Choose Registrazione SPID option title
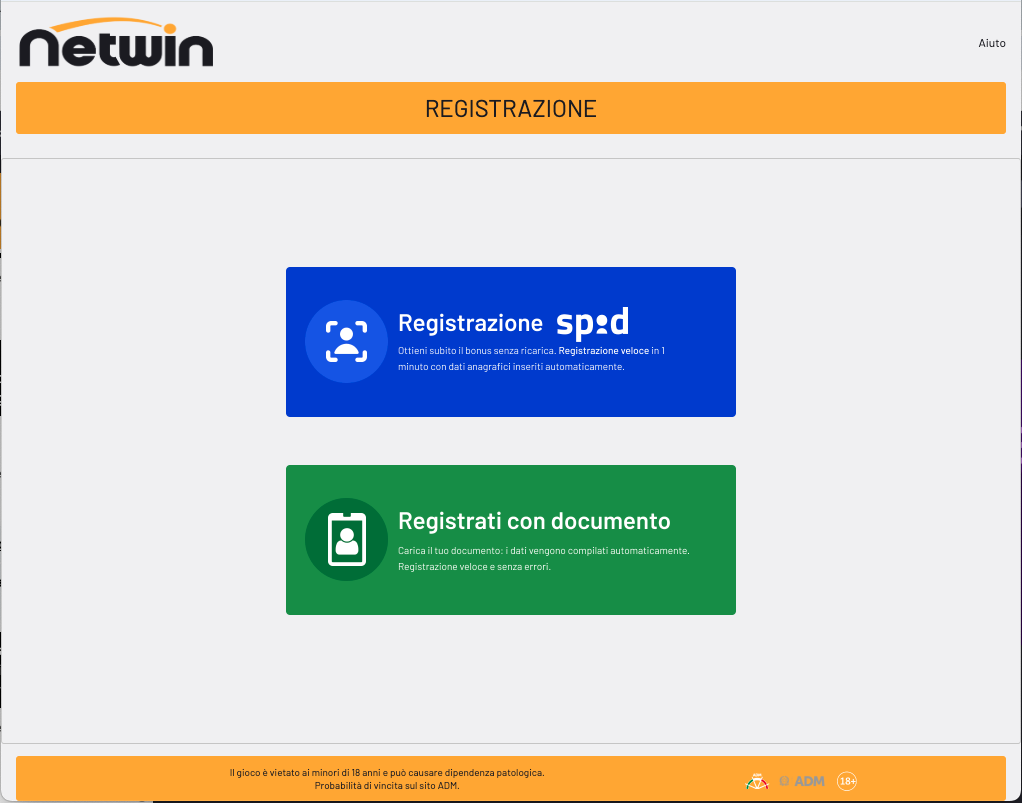Screen dimensions: 1022x803 471,323
